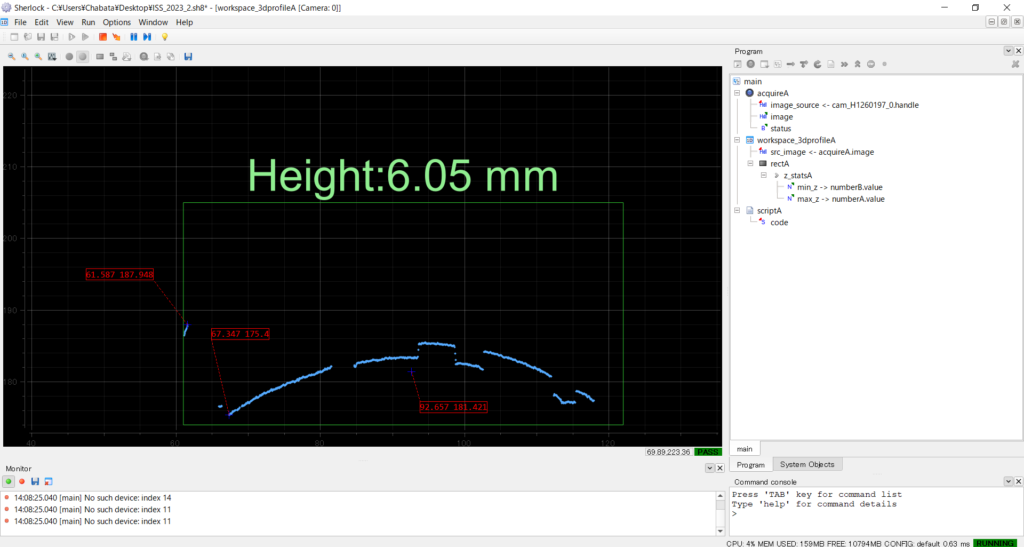Click the grey round Q icon in image toolbar
Screen dimensions: 1024x547
click(x=144, y=57)
